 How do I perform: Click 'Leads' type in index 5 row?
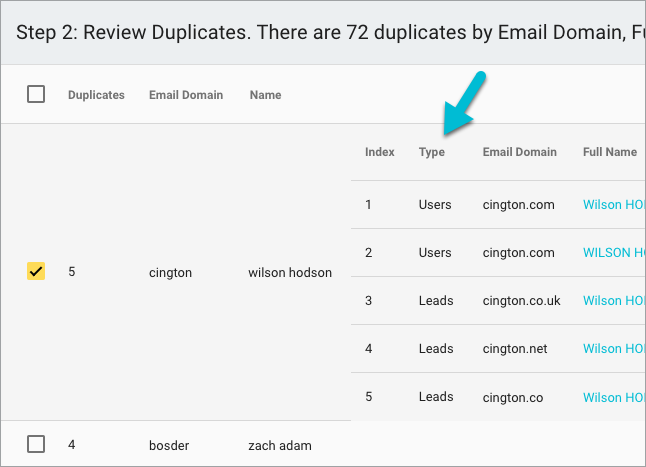coord(436,397)
